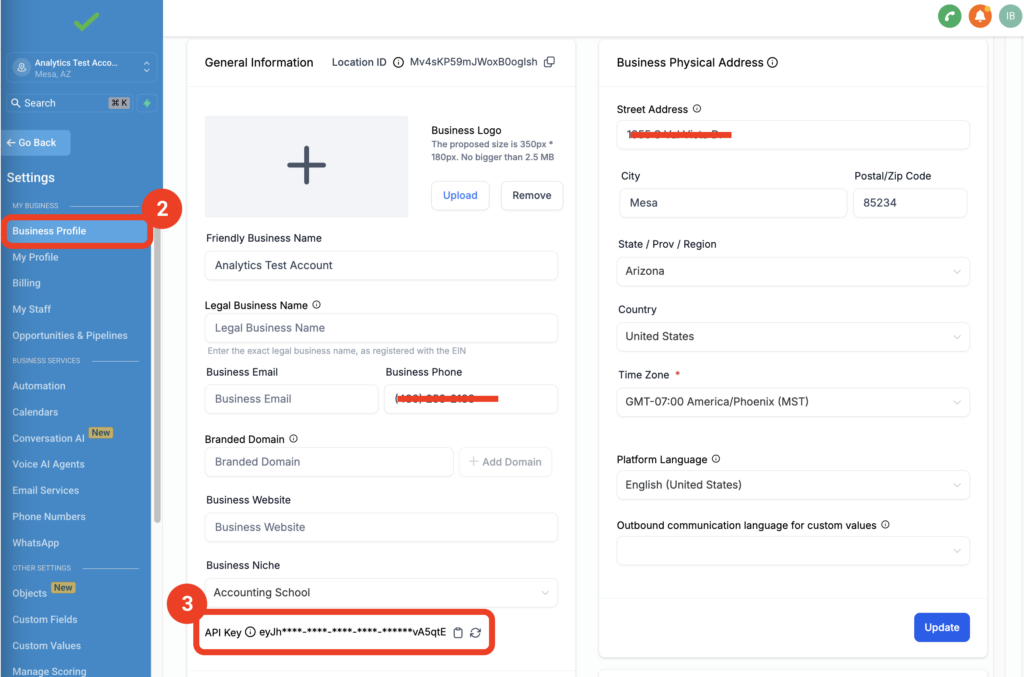Copy the API Key value

[x=458, y=632]
